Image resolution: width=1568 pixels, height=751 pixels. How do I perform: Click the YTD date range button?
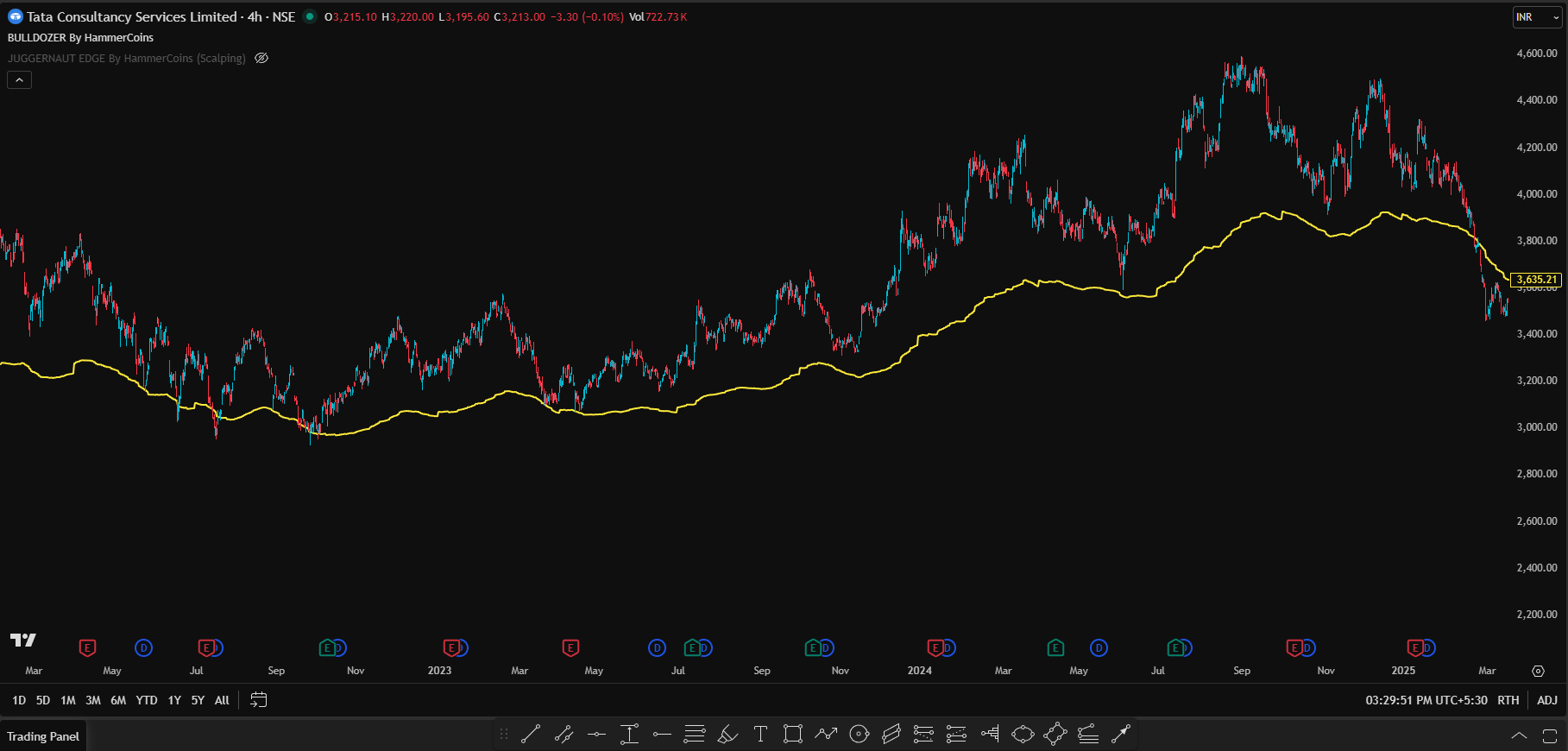(147, 700)
